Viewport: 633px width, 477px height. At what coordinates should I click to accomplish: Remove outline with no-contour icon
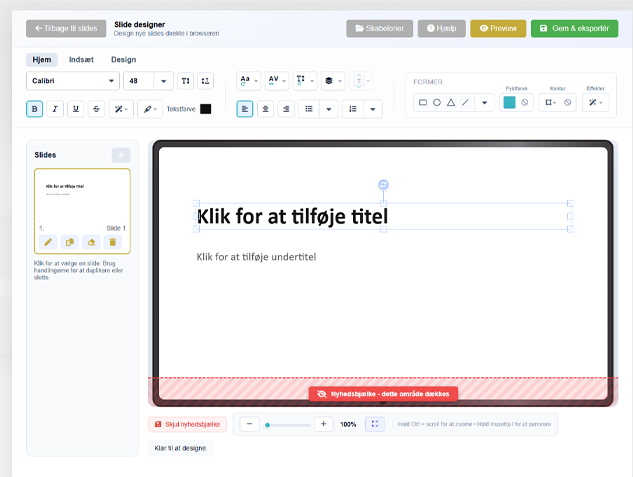[568, 103]
